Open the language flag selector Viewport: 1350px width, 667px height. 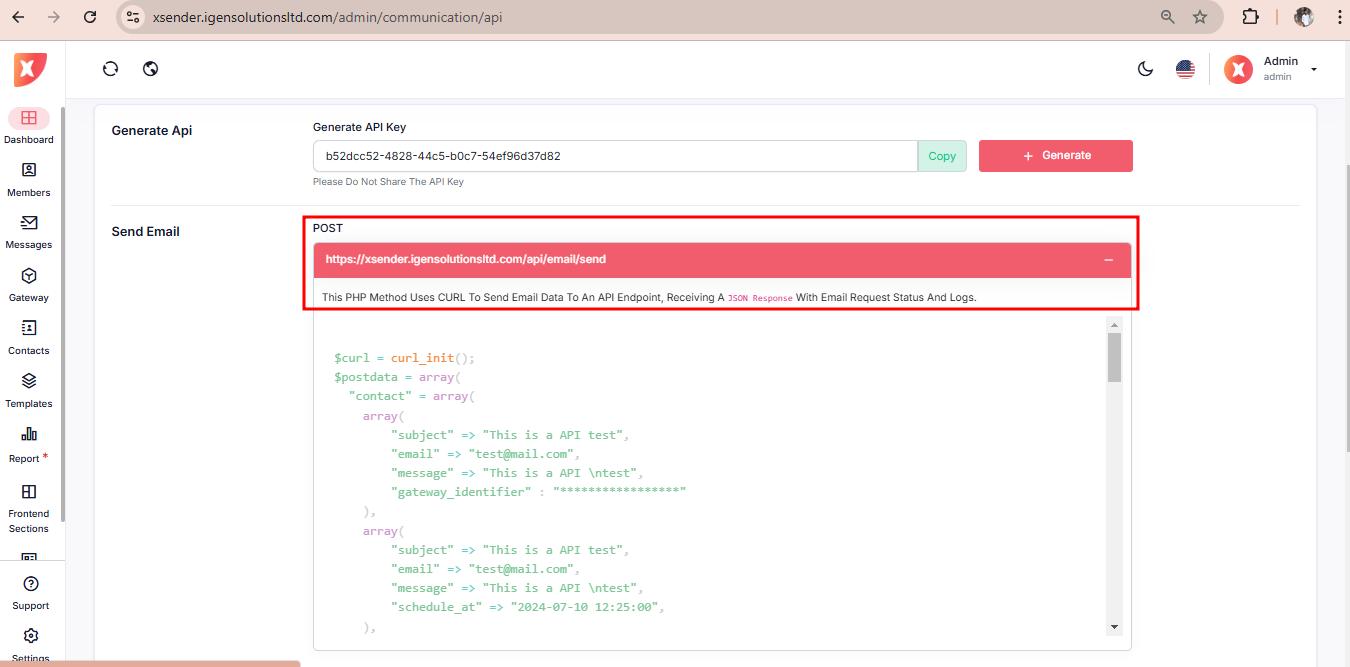click(x=1185, y=69)
